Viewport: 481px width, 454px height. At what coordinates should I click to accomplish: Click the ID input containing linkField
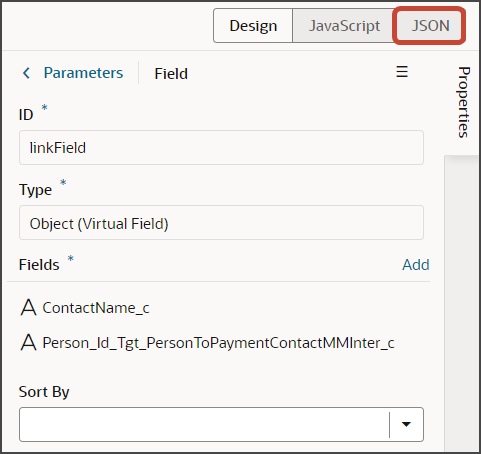pos(221,147)
